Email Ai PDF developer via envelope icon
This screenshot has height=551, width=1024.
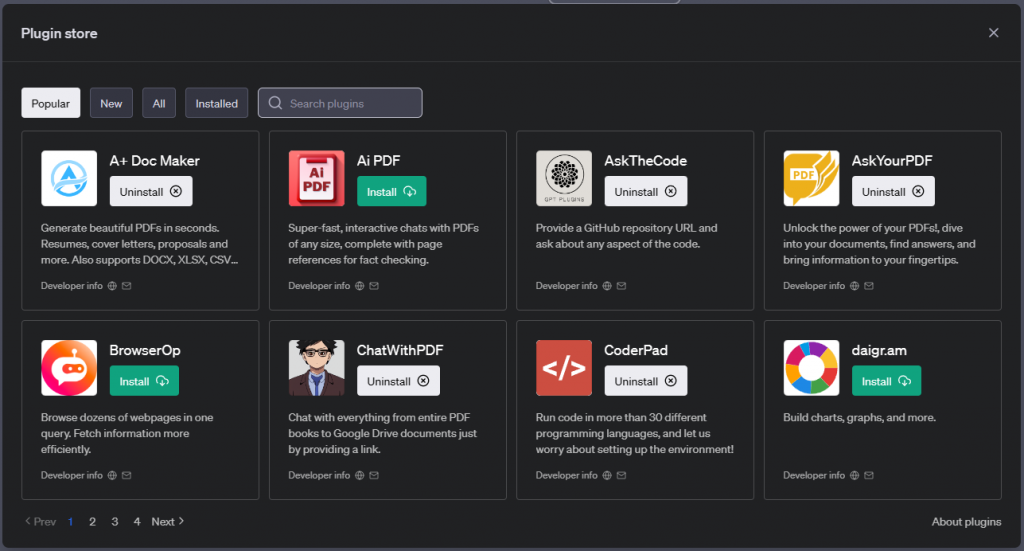point(374,286)
